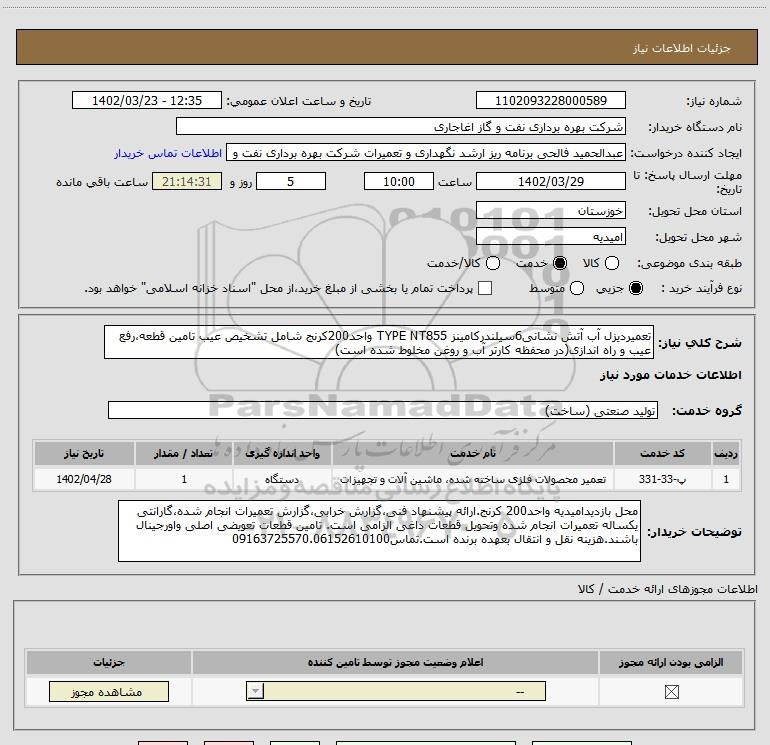Click the buyer notes text area
This screenshot has width=770, height=745.
[x=379, y=531]
